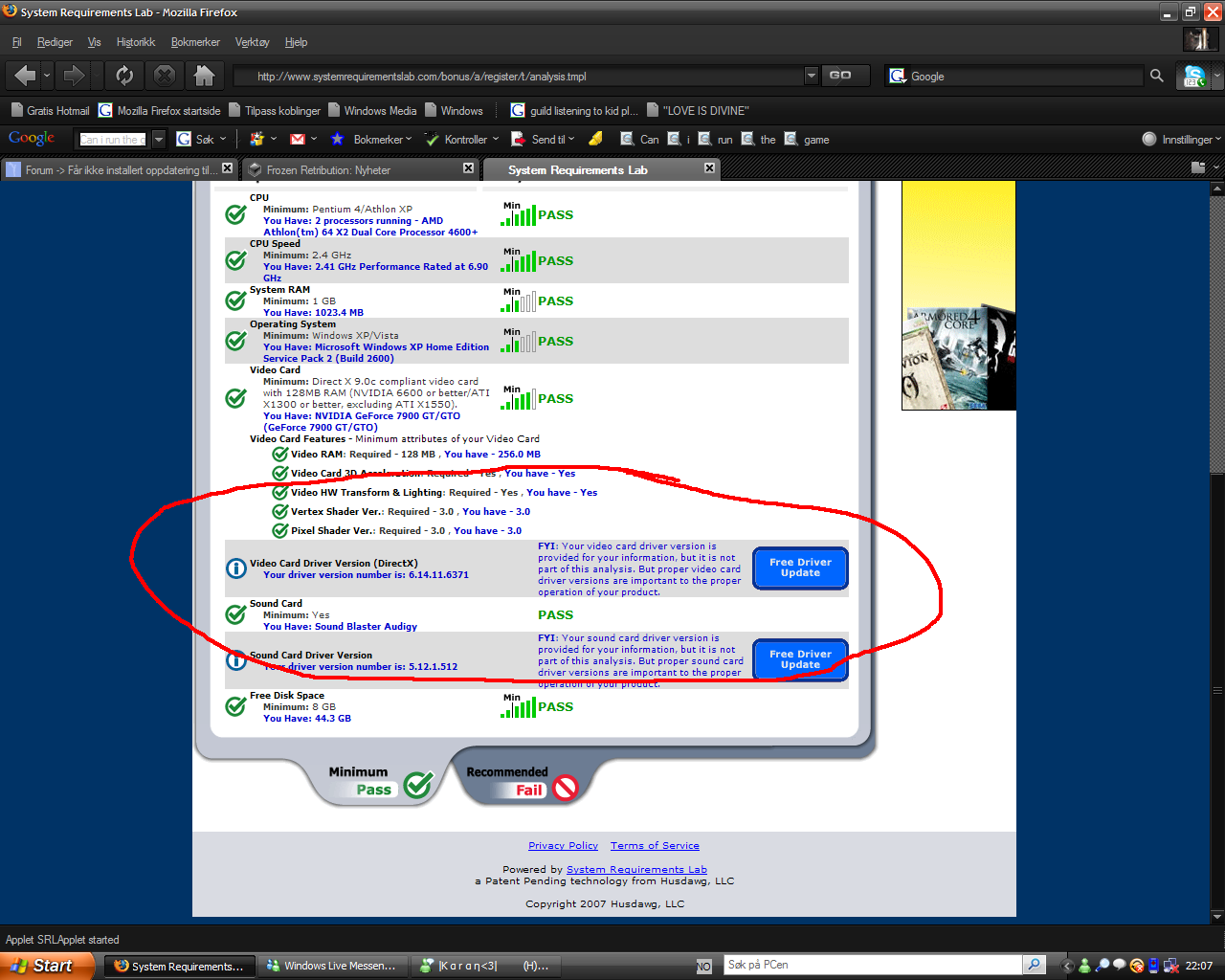Go back with the Back arrow button
Viewport: 1225px width, 980px height.
[x=26, y=76]
